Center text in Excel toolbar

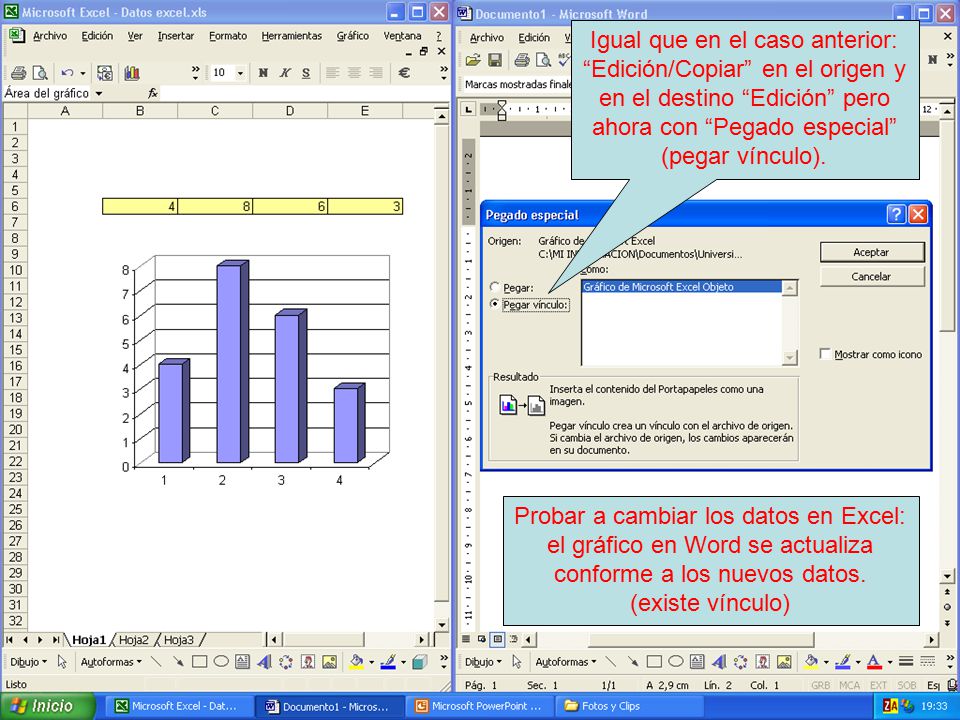pyautogui.click(x=354, y=73)
